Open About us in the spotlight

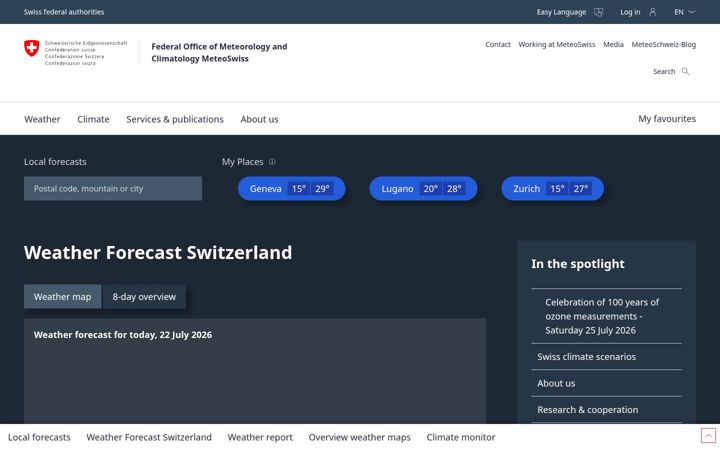(607, 383)
